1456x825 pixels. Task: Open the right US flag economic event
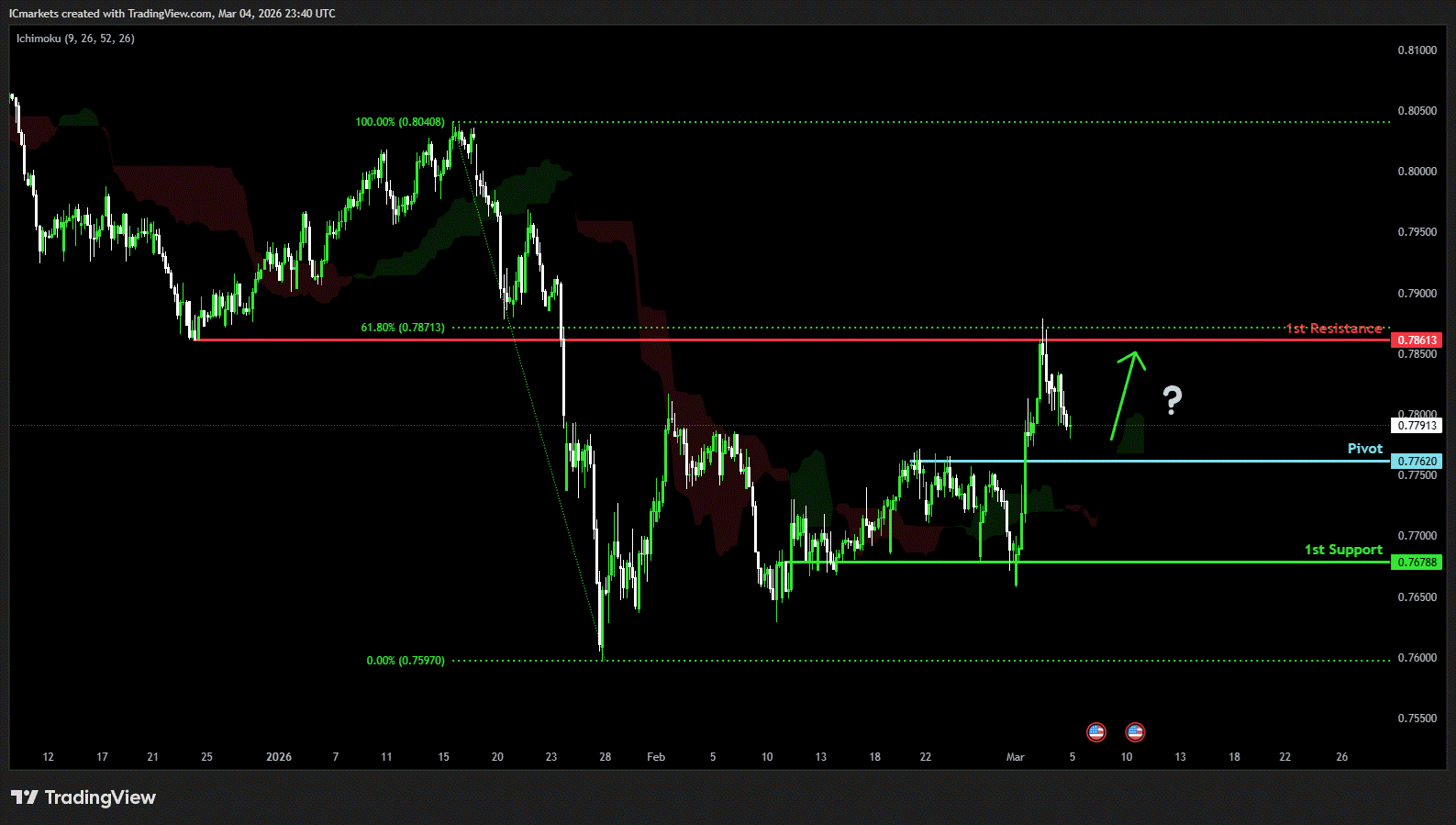[x=1135, y=732]
